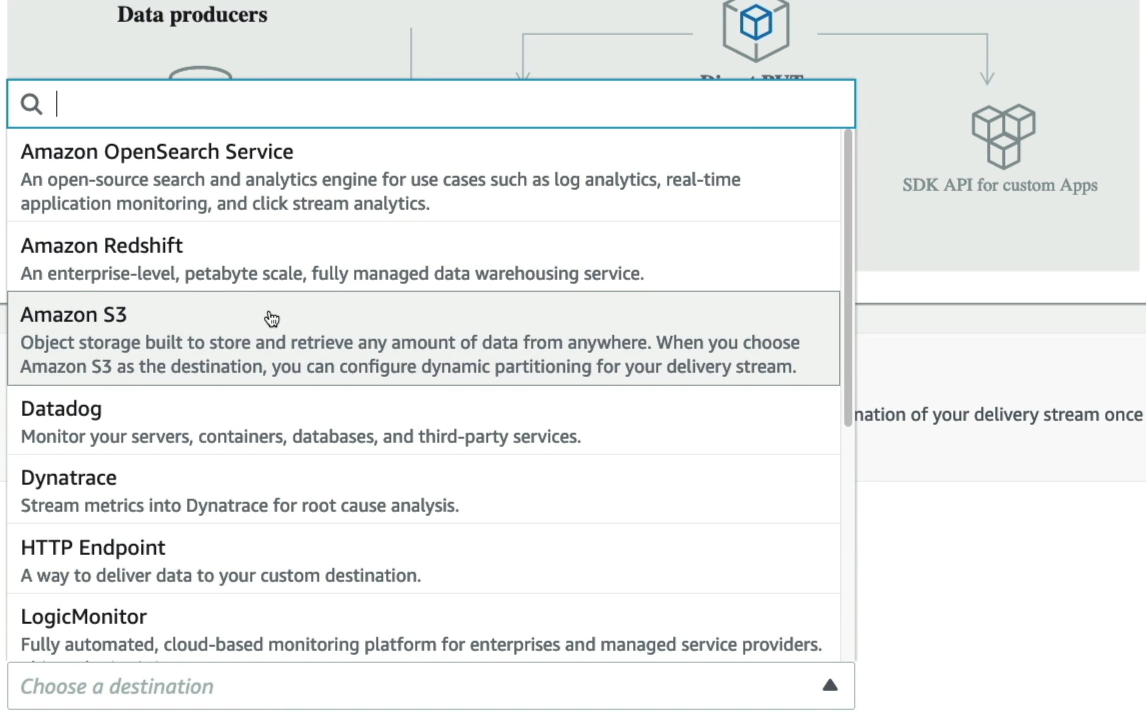Select Amazon OpenSearch Service destination

point(424,176)
